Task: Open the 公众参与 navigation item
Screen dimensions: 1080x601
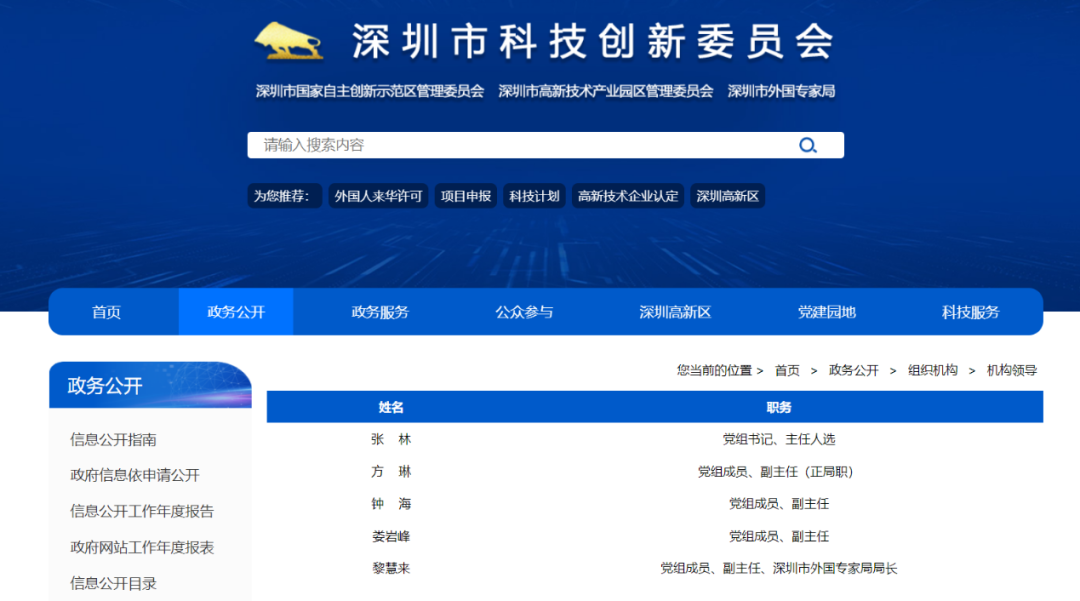Action: tap(524, 312)
